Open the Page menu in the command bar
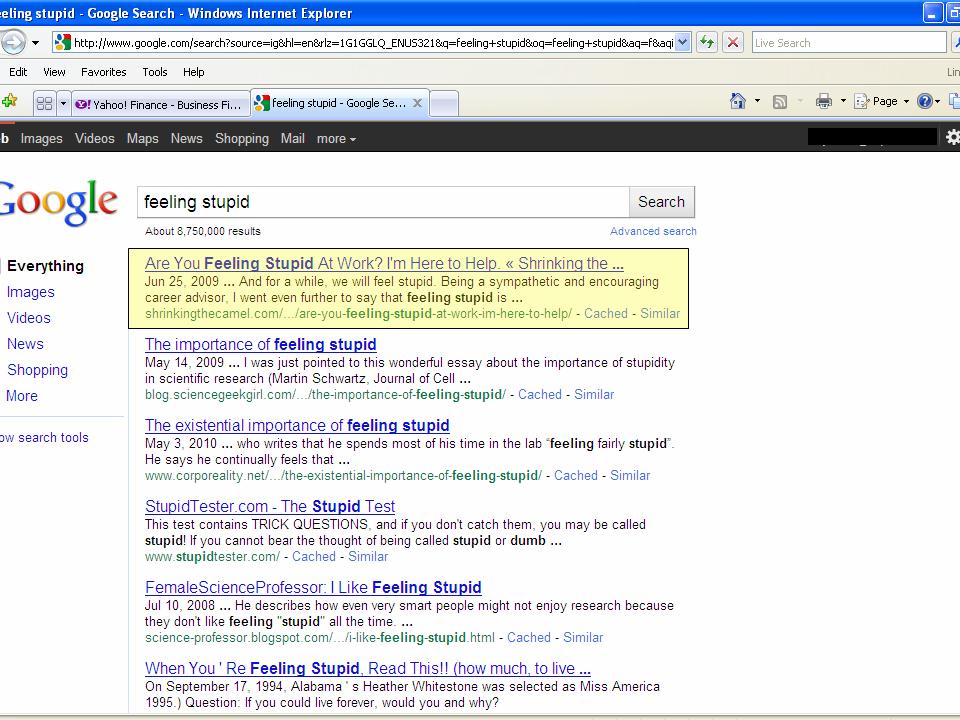The height and width of the screenshot is (720, 960). (x=882, y=101)
